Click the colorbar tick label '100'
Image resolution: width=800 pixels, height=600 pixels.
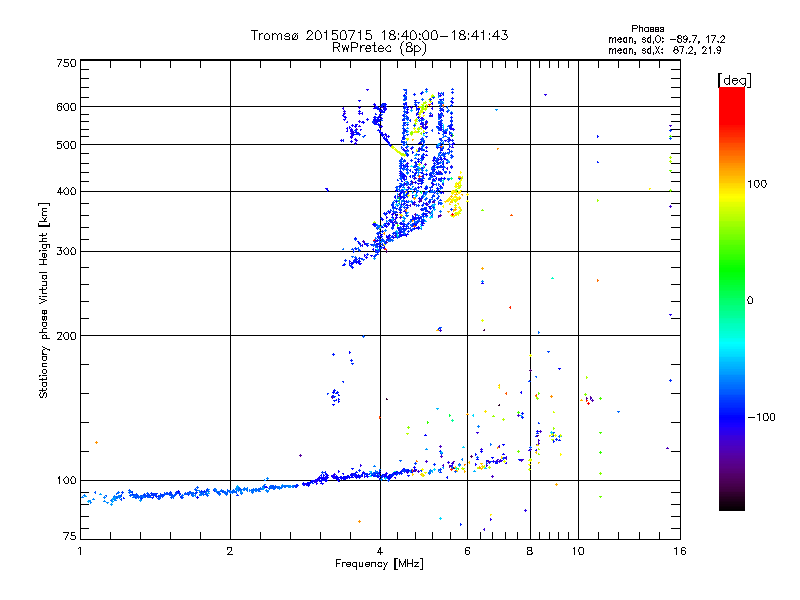coord(757,184)
